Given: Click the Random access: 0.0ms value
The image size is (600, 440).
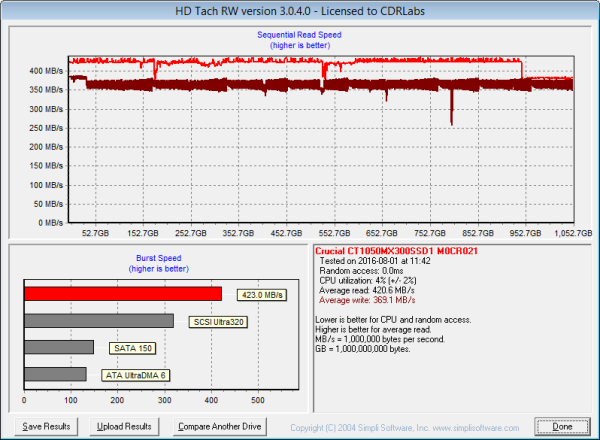Looking at the screenshot, I should [361, 271].
